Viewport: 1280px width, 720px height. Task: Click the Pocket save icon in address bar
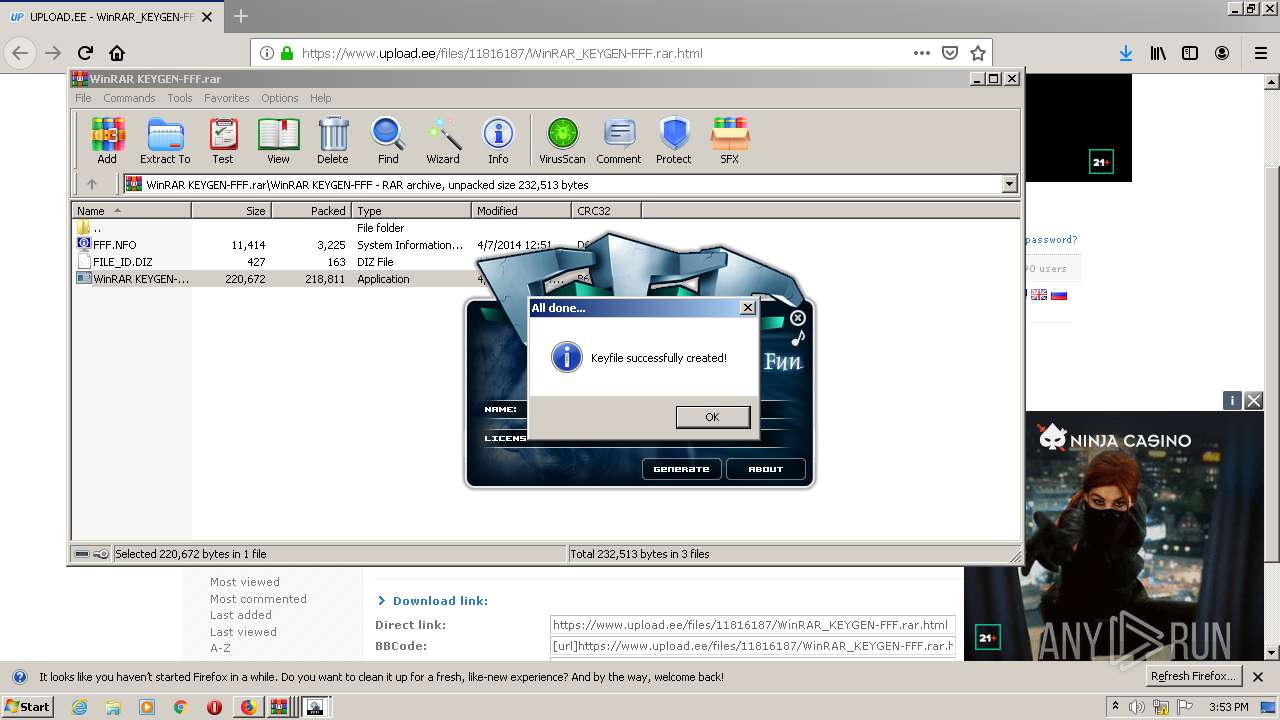950,53
